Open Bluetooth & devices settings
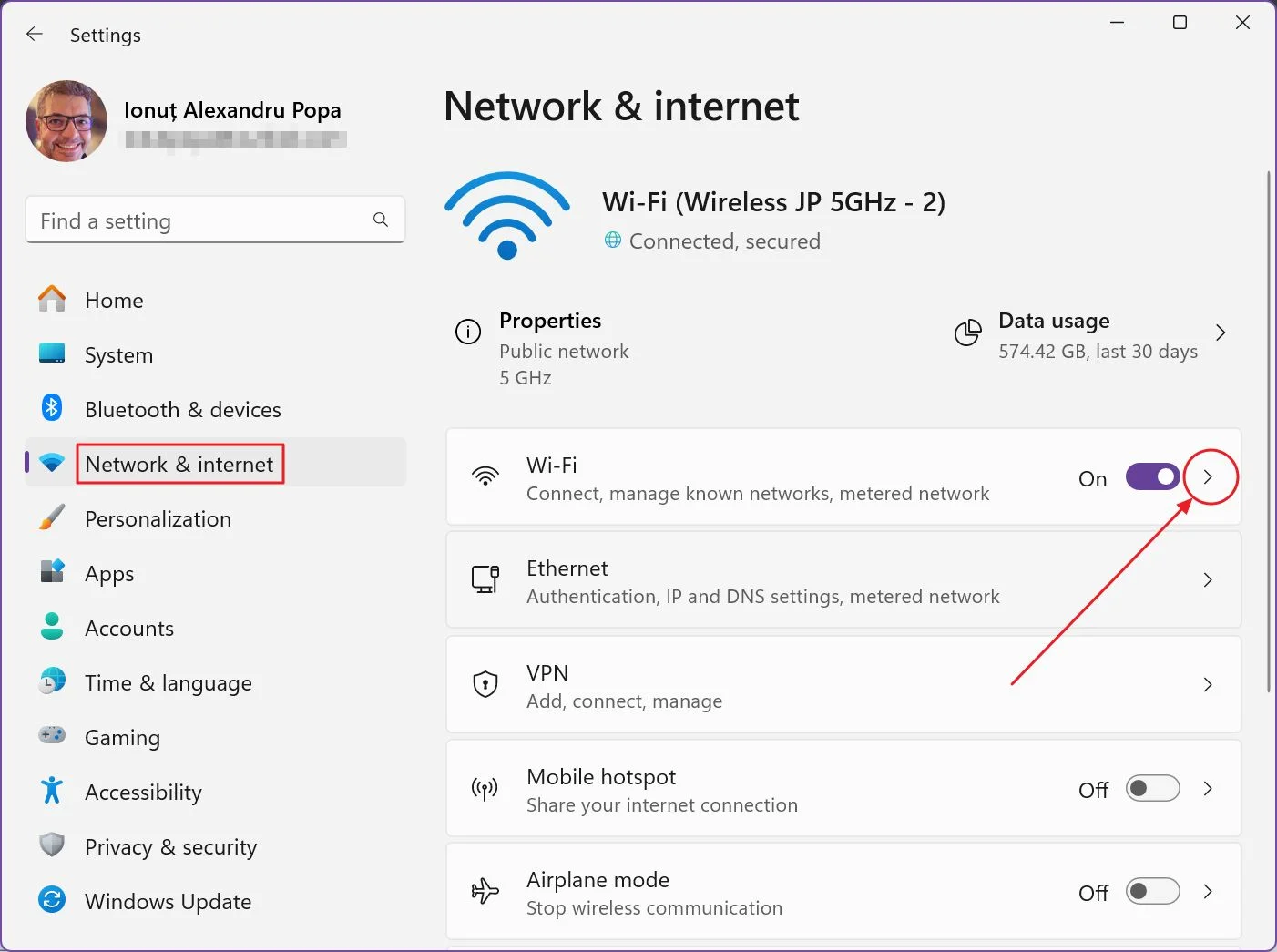This screenshot has height=952, width=1277. tap(215, 409)
